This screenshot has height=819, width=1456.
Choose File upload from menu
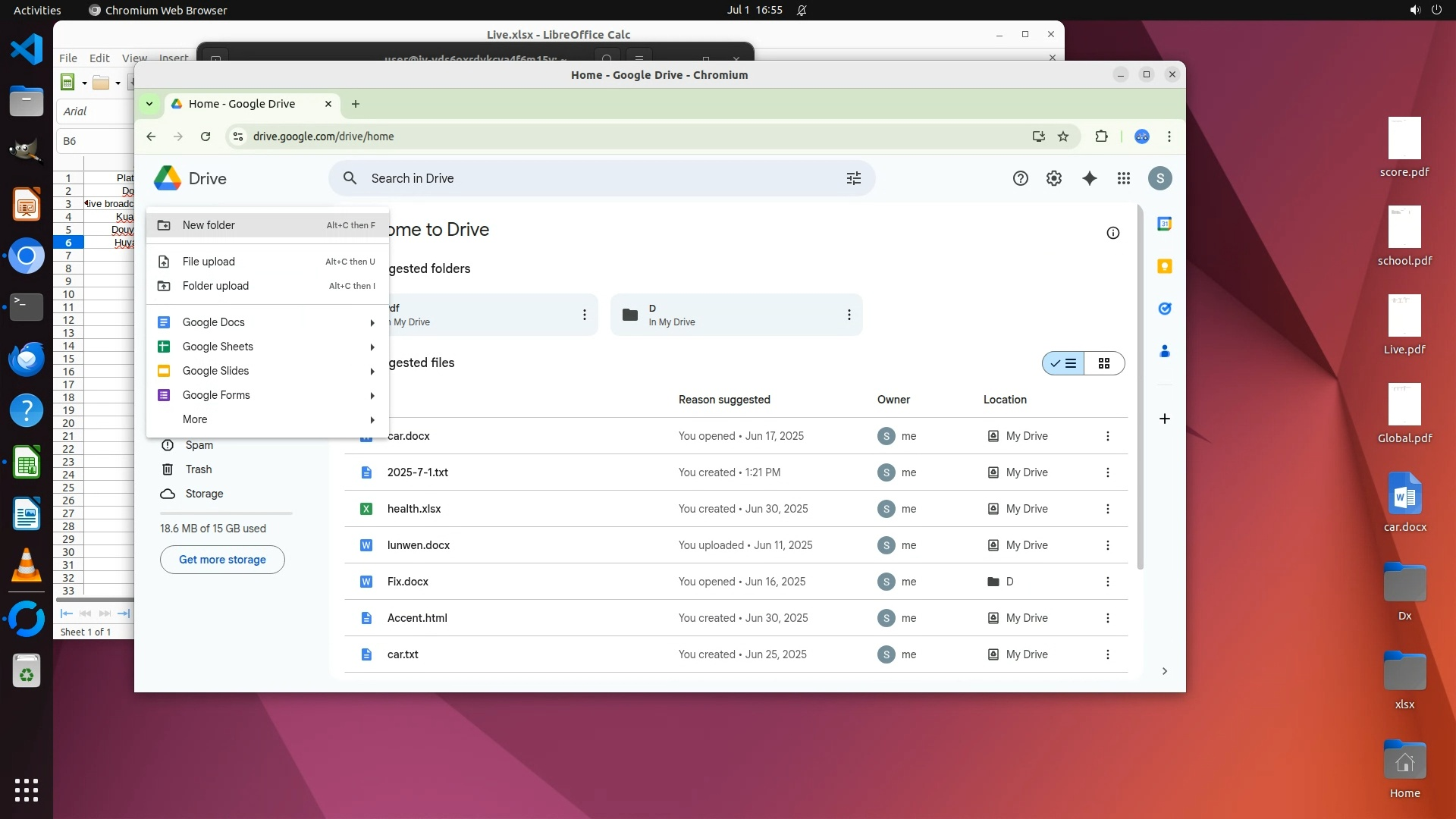click(209, 262)
